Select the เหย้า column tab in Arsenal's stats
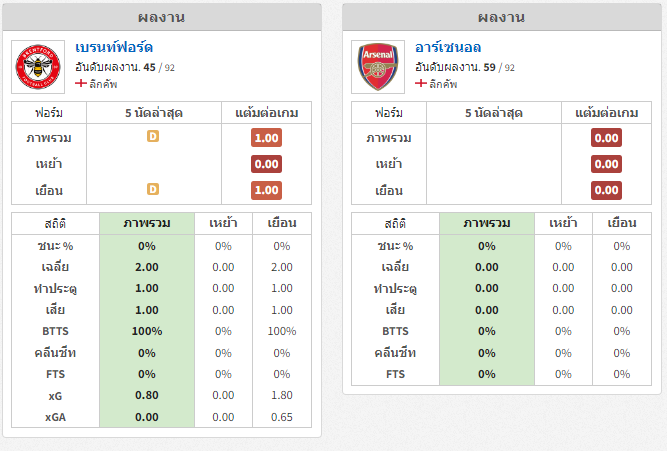Screen dimensions: 667x451 pos(563,223)
